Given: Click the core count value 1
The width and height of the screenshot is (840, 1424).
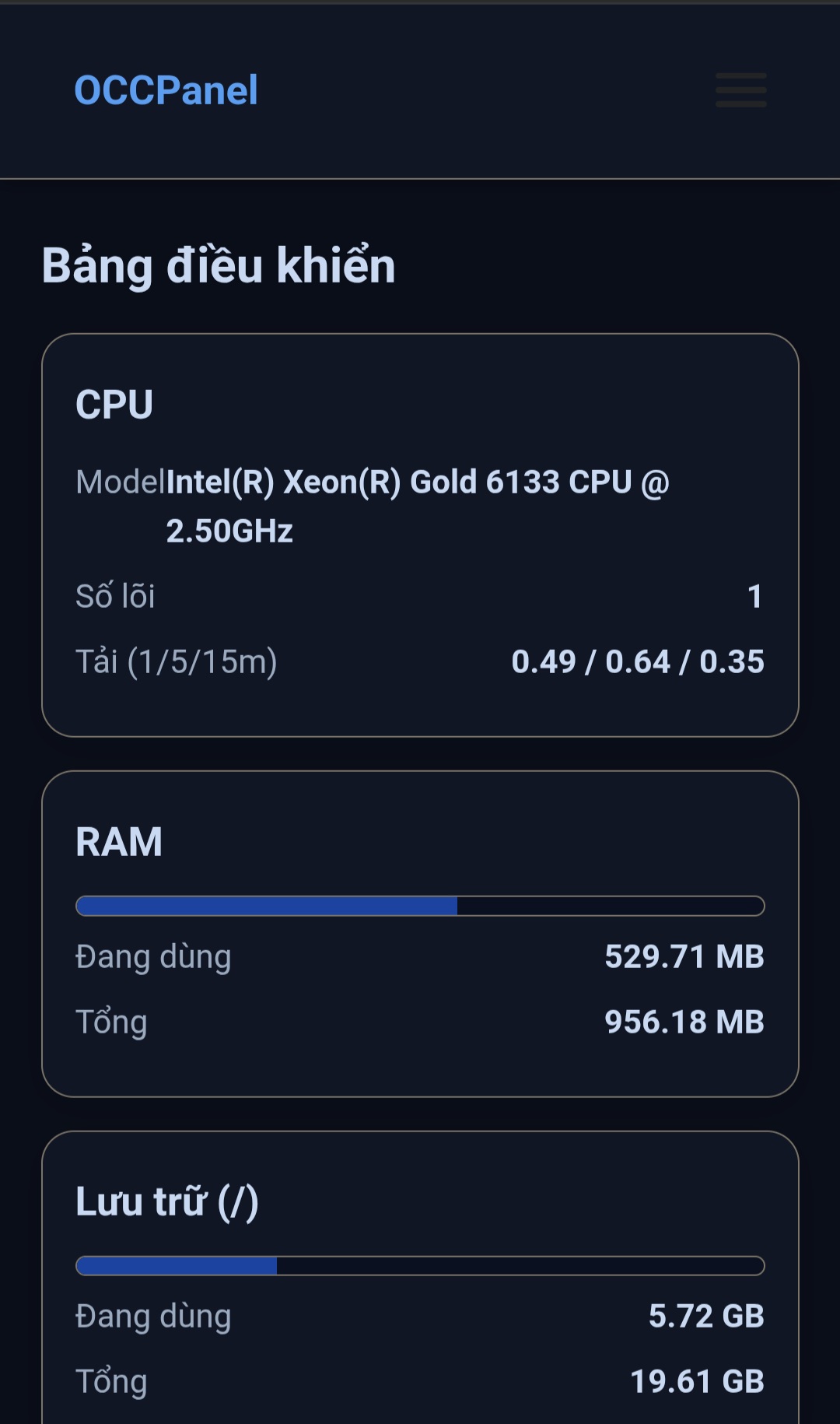Looking at the screenshot, I should [754, 596].
